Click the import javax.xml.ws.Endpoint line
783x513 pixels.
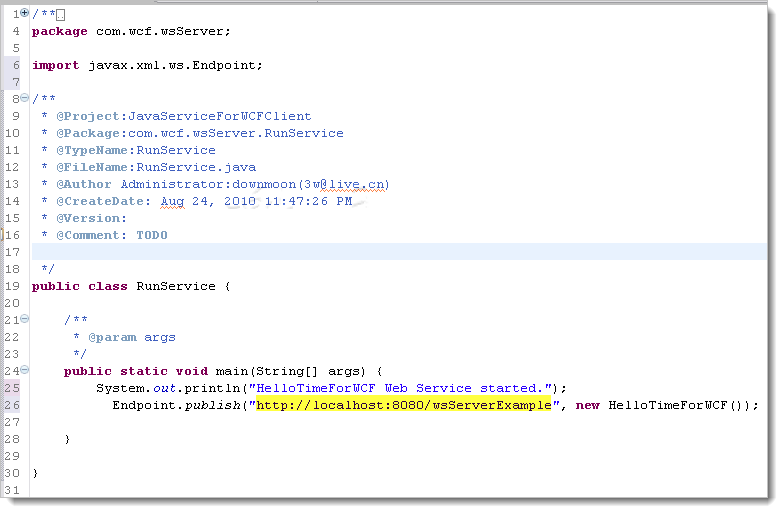(x=147, y=65)
